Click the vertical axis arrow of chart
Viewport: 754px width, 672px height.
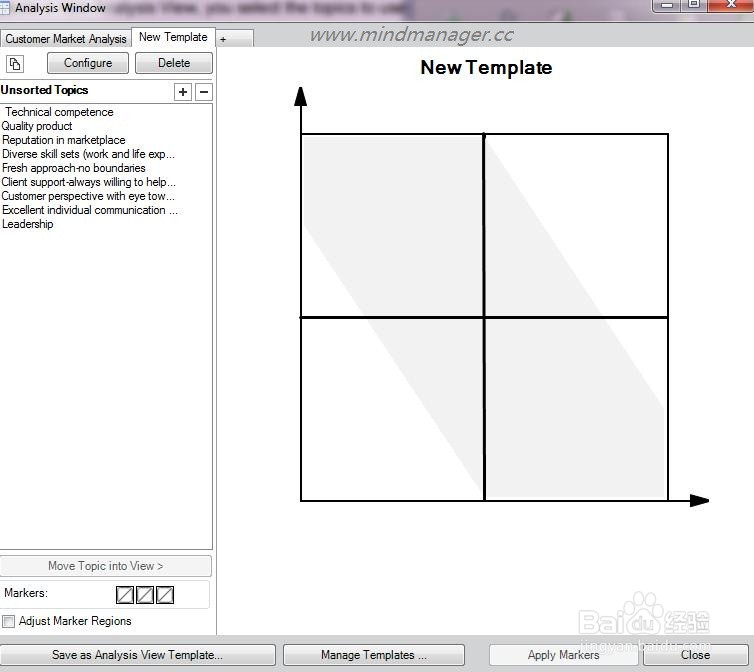[301, 96]
